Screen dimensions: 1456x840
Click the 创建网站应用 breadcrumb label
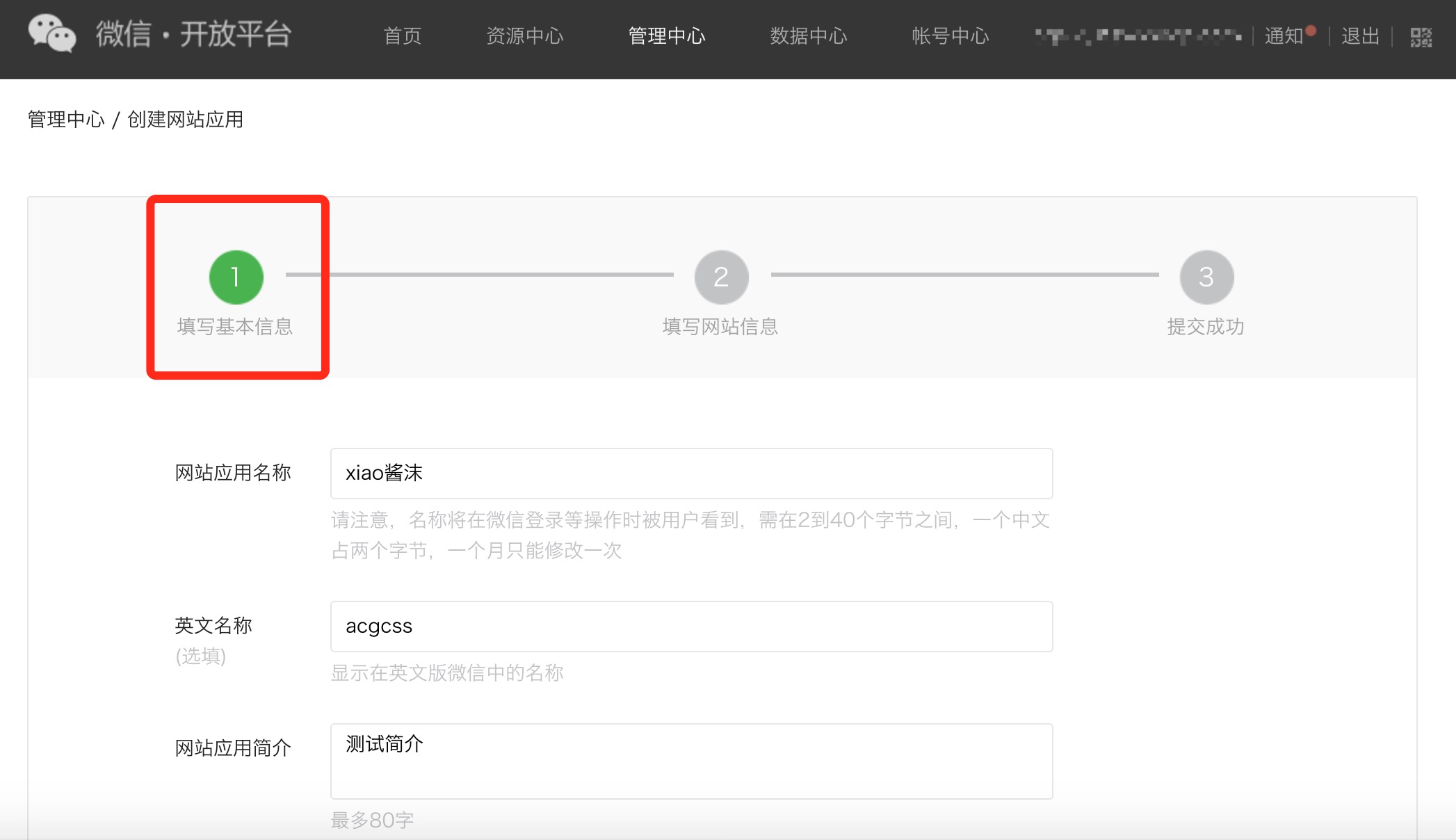point(184,119)
